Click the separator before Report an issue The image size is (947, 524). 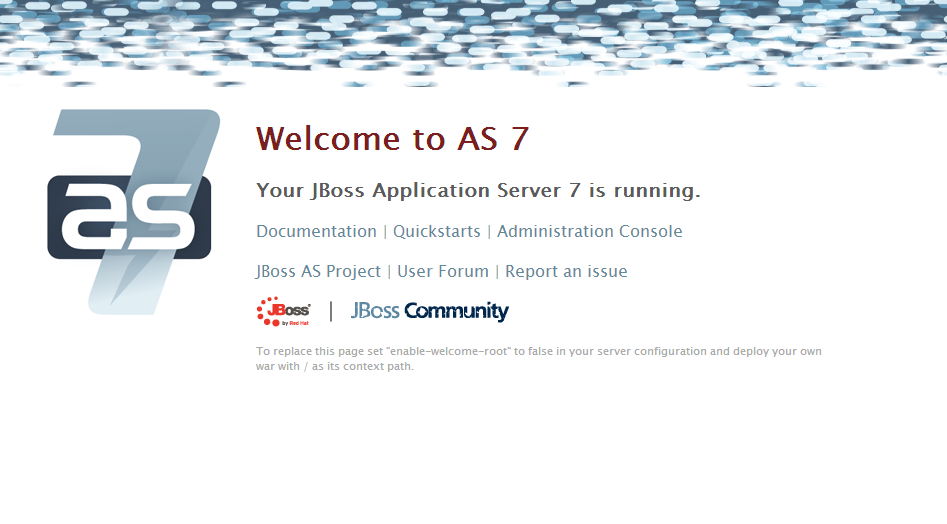tap(497, 272)
